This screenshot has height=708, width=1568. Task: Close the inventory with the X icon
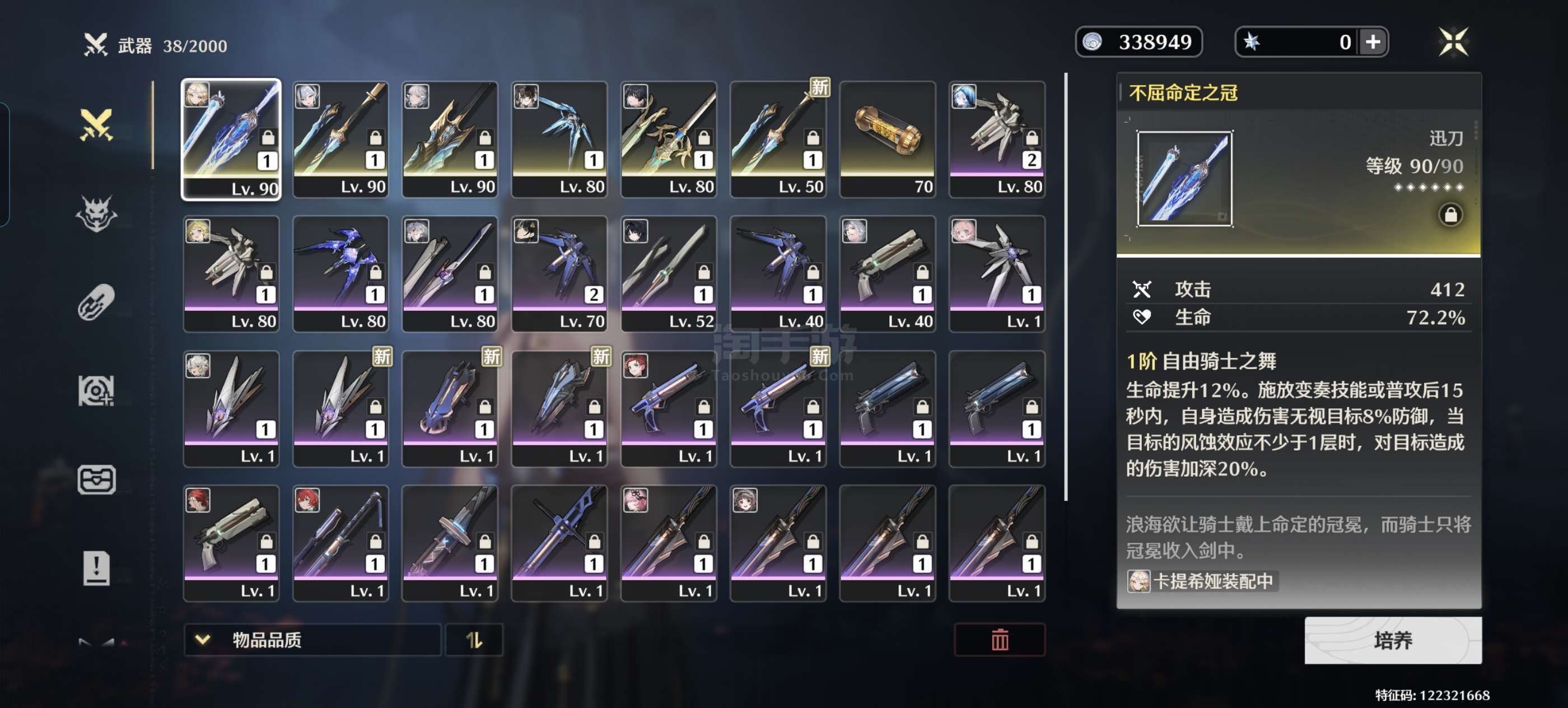(1453, 42)
